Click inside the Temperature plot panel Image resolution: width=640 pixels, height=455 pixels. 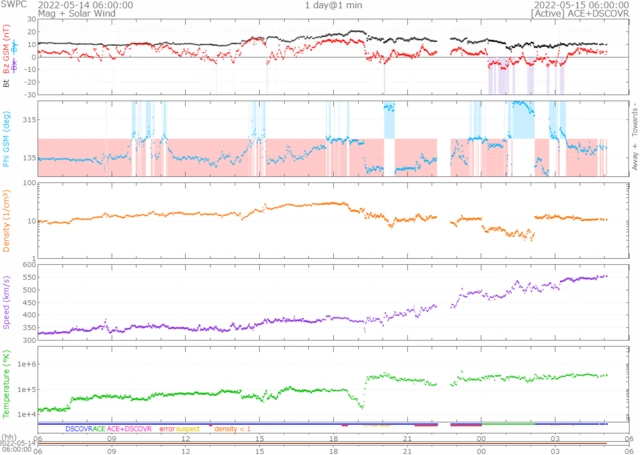[333, 384]
